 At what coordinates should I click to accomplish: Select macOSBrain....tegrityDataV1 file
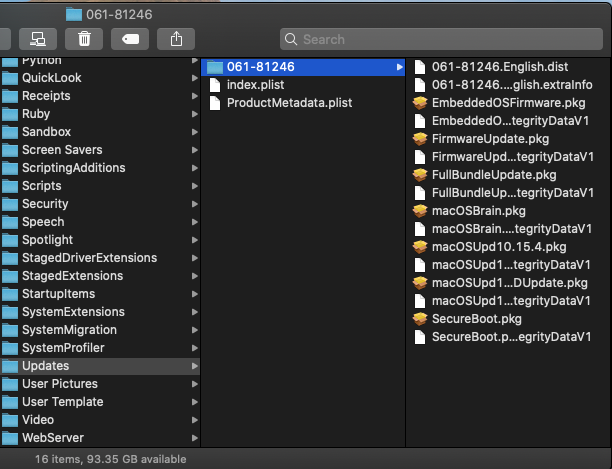point(509,229)
